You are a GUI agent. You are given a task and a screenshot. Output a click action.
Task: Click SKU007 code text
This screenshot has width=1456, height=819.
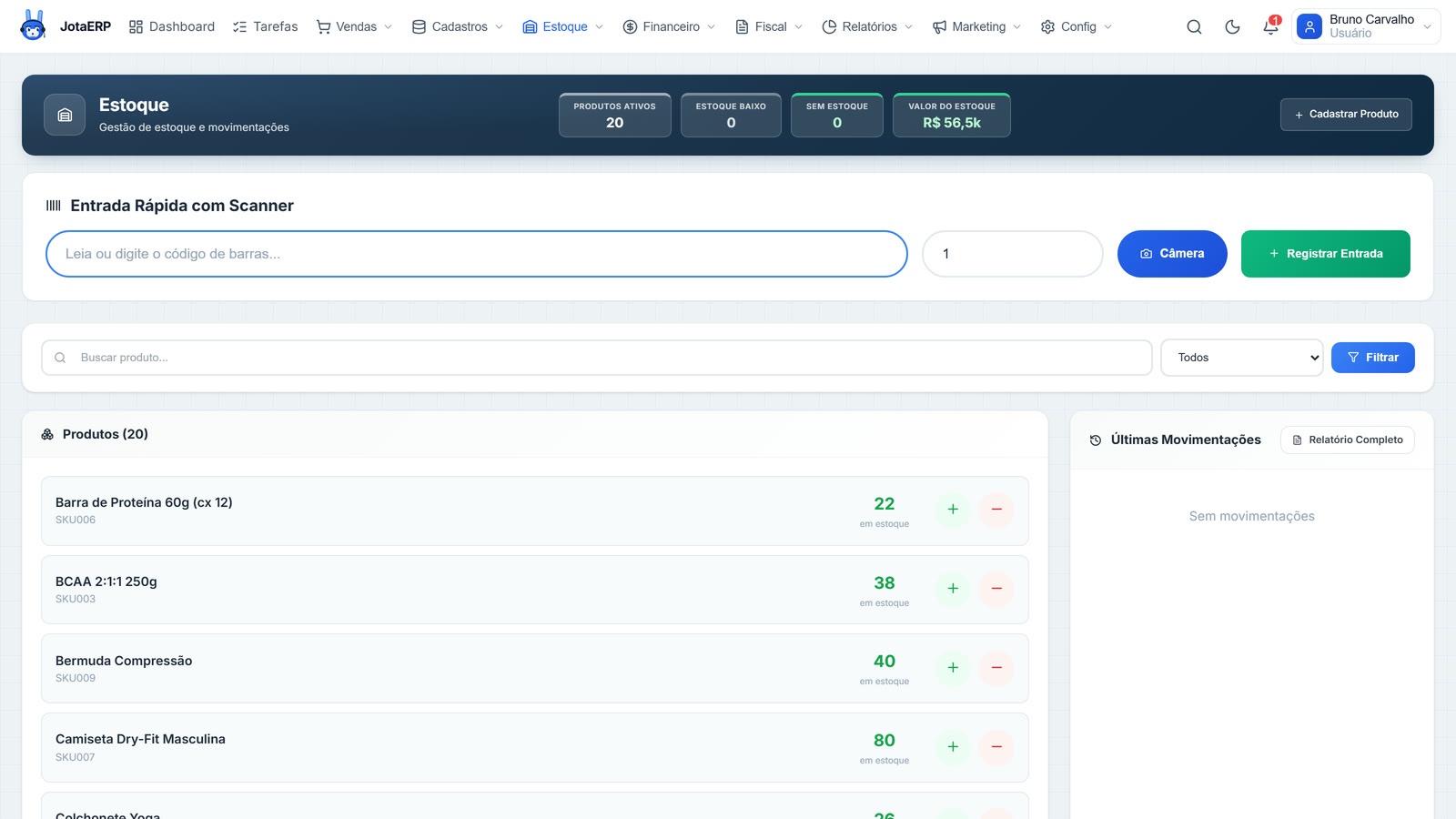click(x=76, y=757)
